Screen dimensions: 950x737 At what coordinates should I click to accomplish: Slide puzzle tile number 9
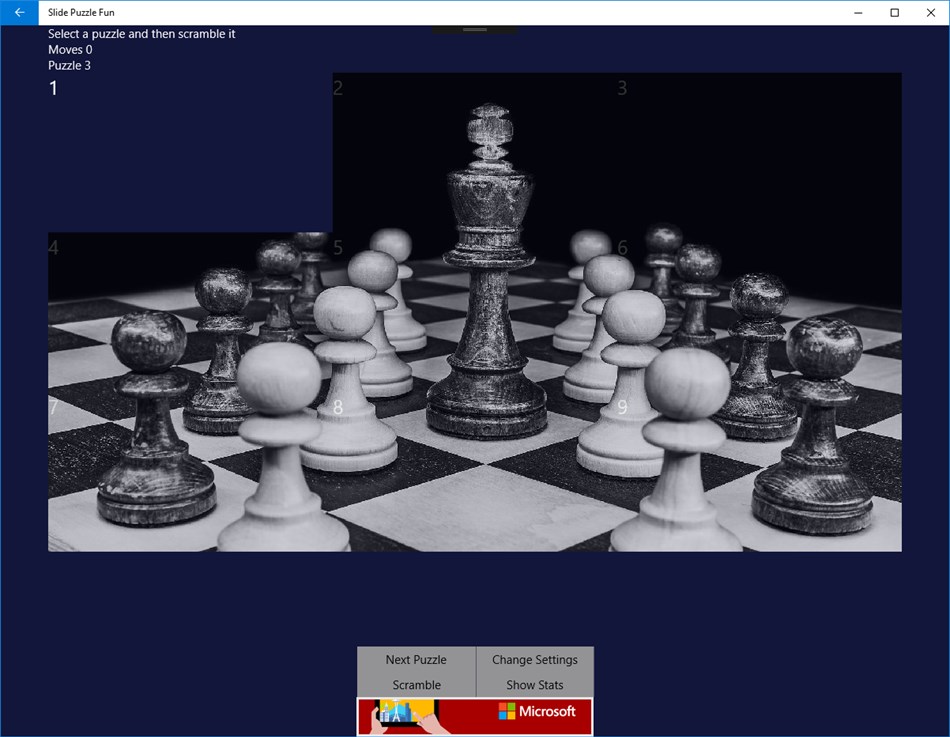[760, 470]
